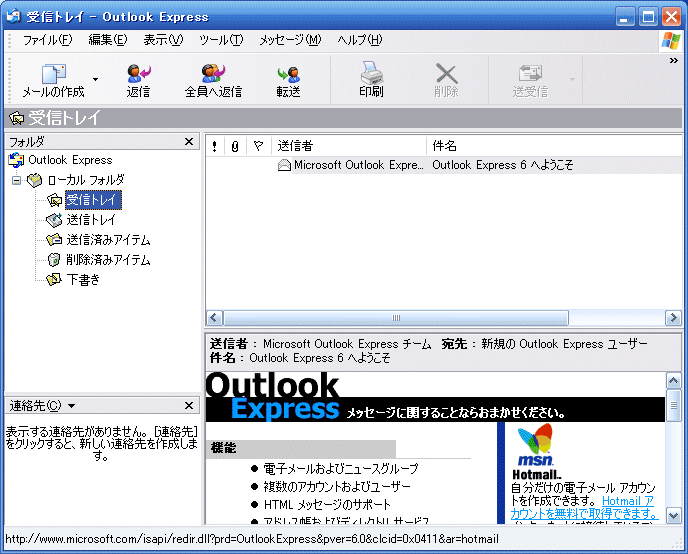The height and width of the screenshot is (554, 688).
Task: Sort by the attachment paperclip column header
Action: pyautogui.click(x=235, y=146)
